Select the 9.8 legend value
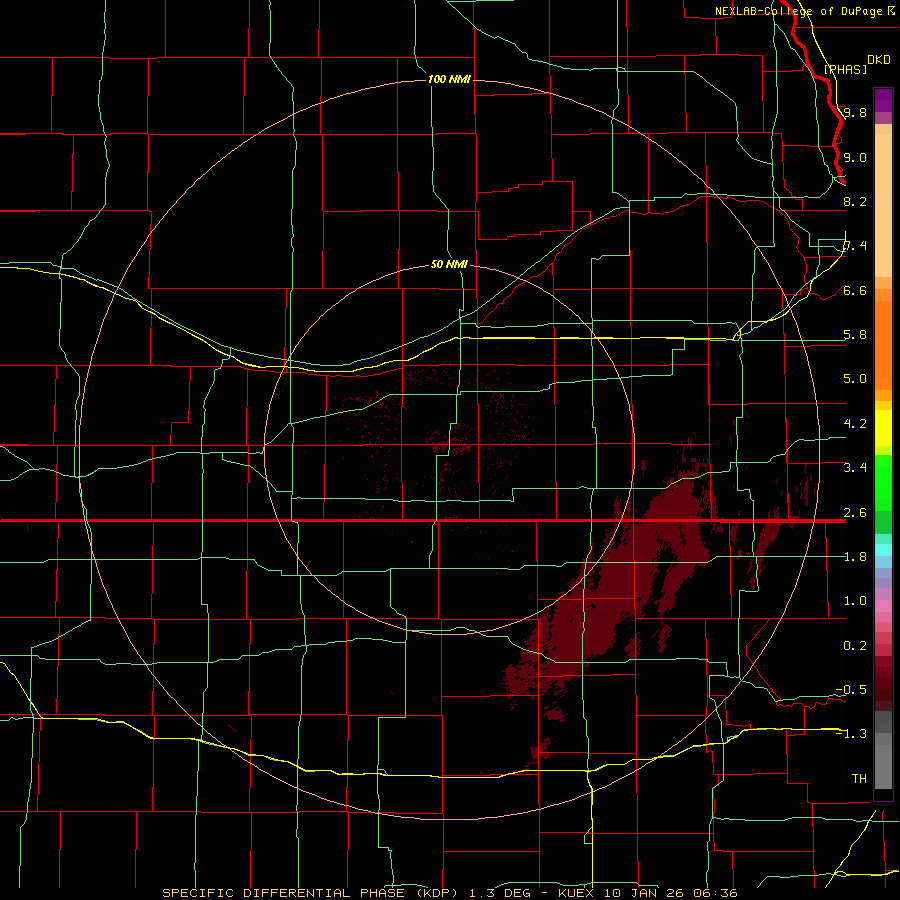 pyautogui.click(x=855, y=112)
